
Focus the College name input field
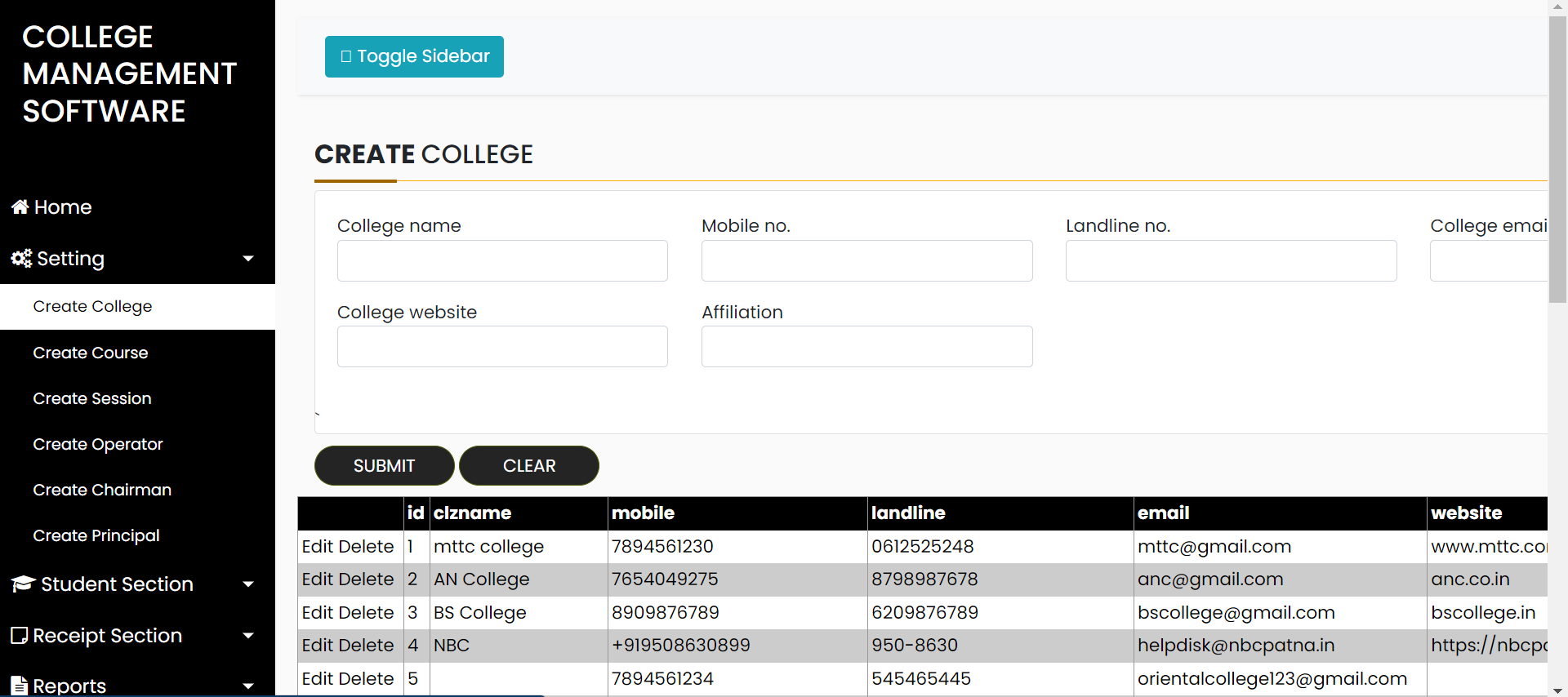tap(502, 261)
